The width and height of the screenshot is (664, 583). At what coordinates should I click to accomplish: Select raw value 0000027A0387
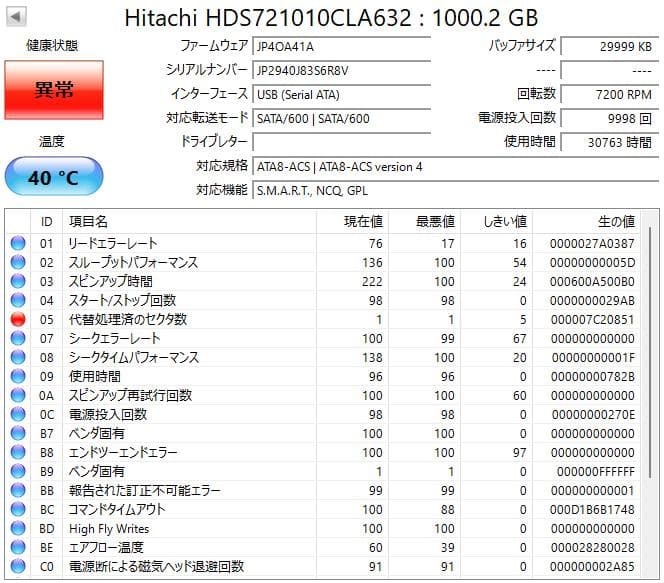tap(592, 243)
